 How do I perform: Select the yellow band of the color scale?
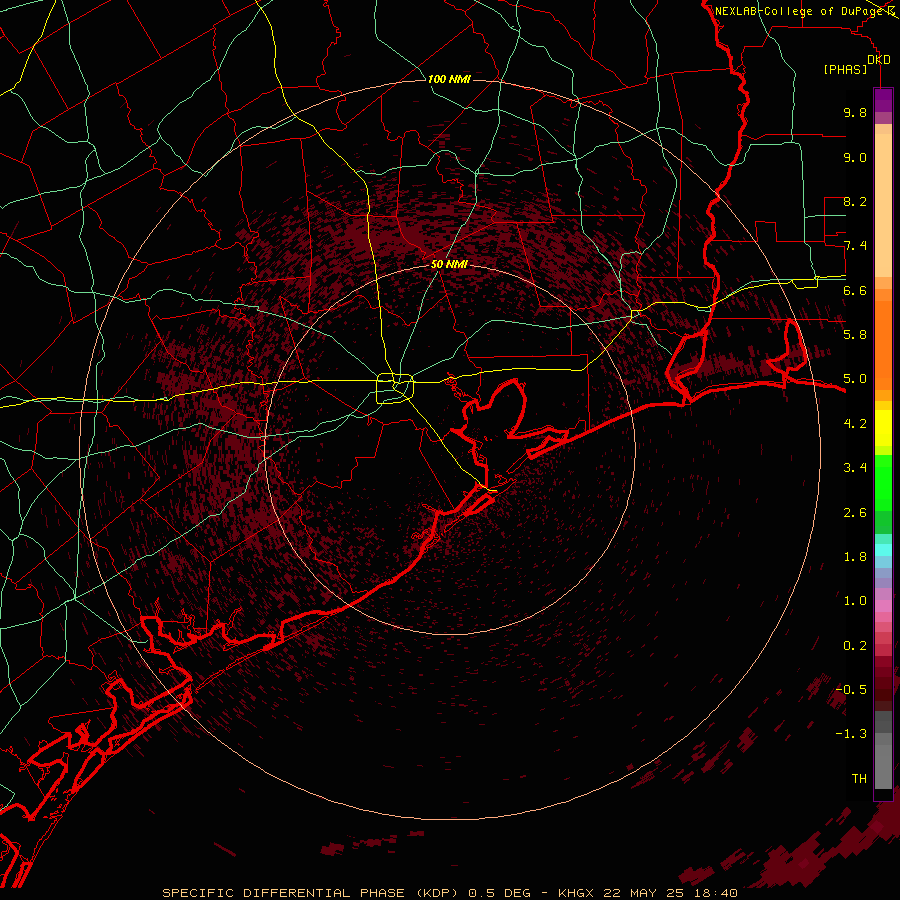tap(883, 428)
